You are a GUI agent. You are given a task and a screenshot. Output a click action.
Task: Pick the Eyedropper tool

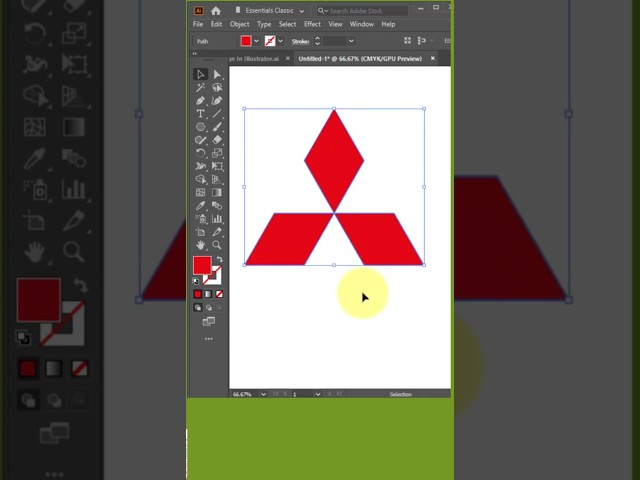(x=200, y=206)
